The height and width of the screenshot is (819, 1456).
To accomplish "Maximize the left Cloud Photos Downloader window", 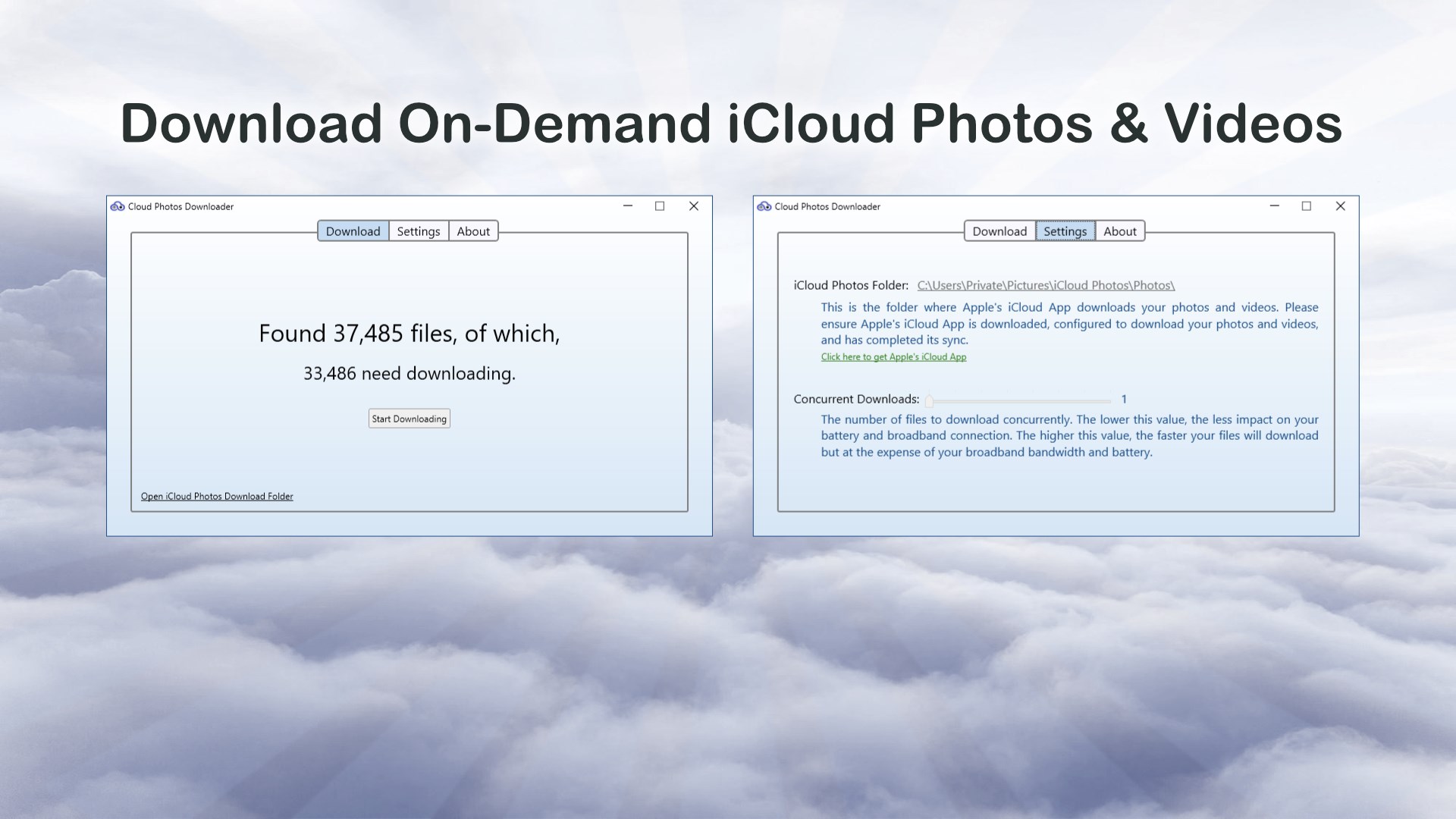I will click(660, 206).
